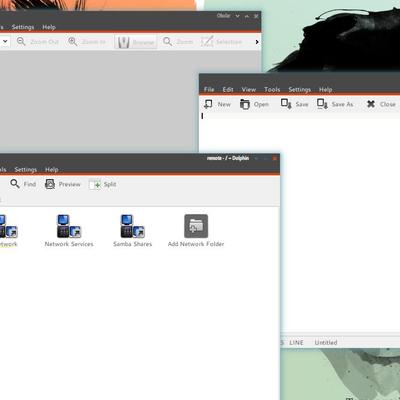Select the Samba Shares item in Dolphin
The height and width of the screenshot is (400, 400).
click(132, 231)
